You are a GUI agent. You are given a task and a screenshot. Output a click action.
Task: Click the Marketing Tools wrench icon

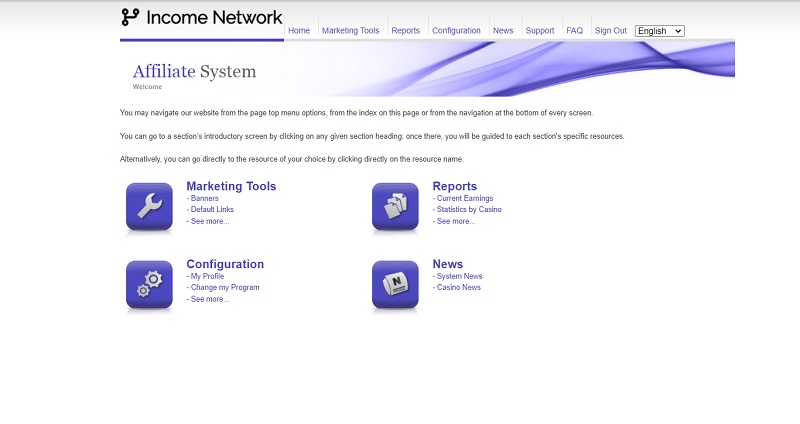click(149, 207)
